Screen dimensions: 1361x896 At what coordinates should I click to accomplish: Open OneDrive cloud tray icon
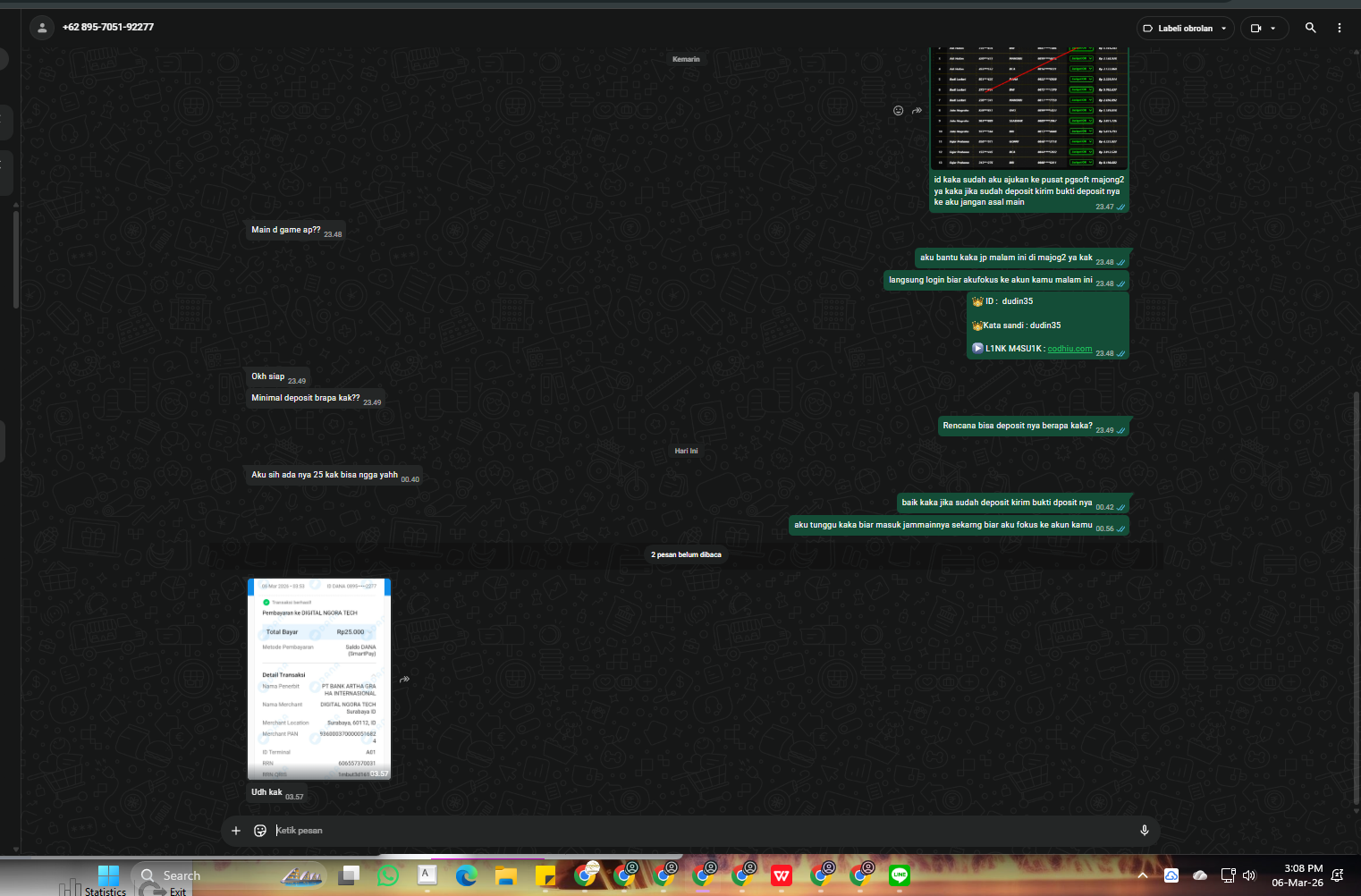tap(1200, 875)
